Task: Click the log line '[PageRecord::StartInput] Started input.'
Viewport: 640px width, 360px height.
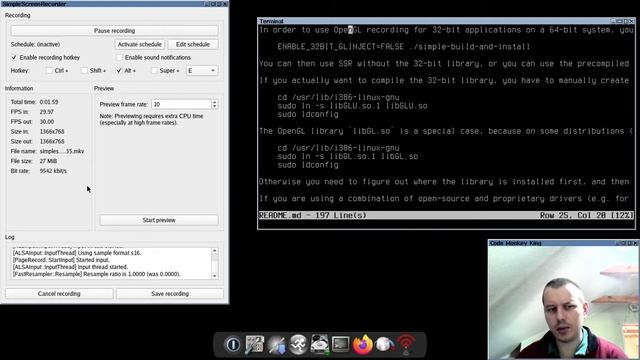Action: [x=61, y=260]
